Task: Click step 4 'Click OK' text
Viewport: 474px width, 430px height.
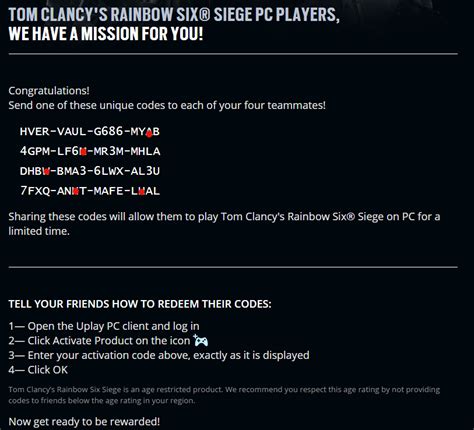Action: click(38, 370)
